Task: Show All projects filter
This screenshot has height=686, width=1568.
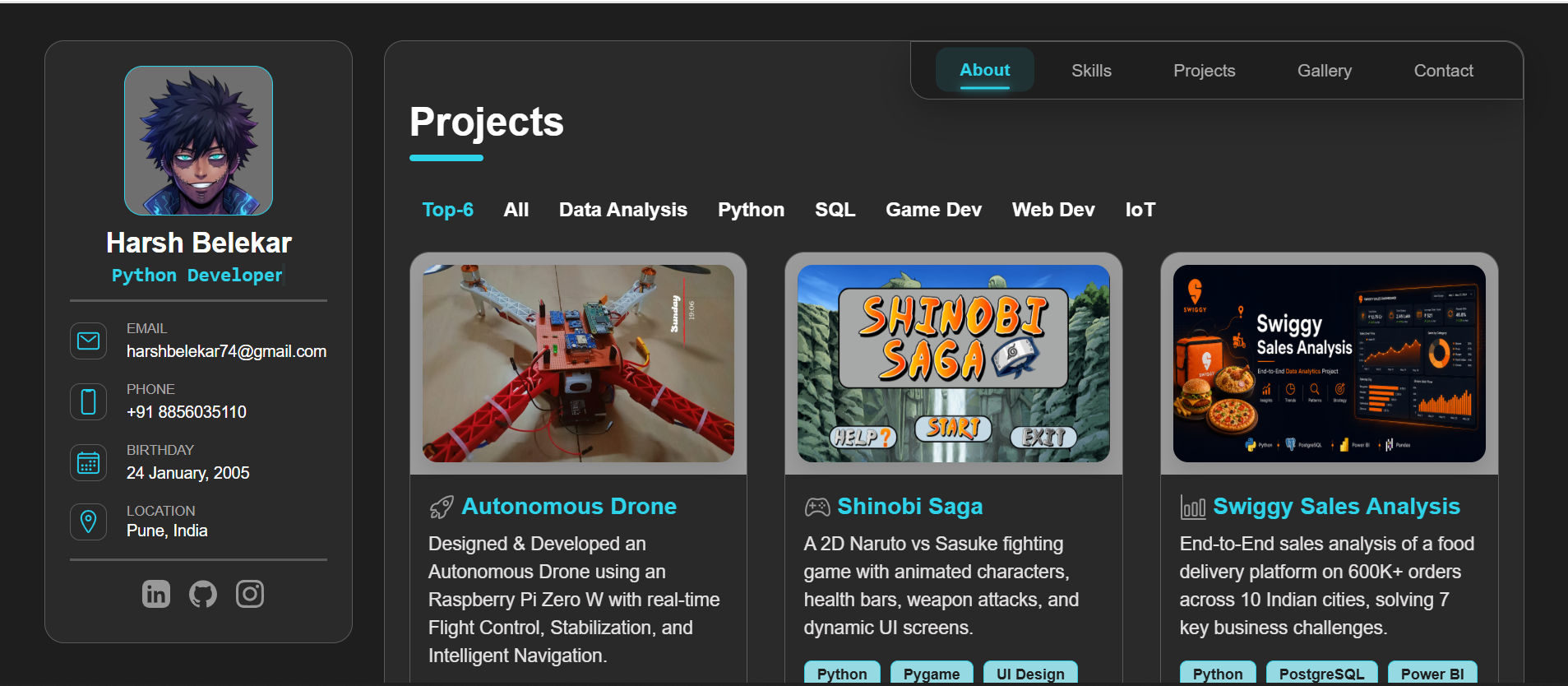Action: 516,210
